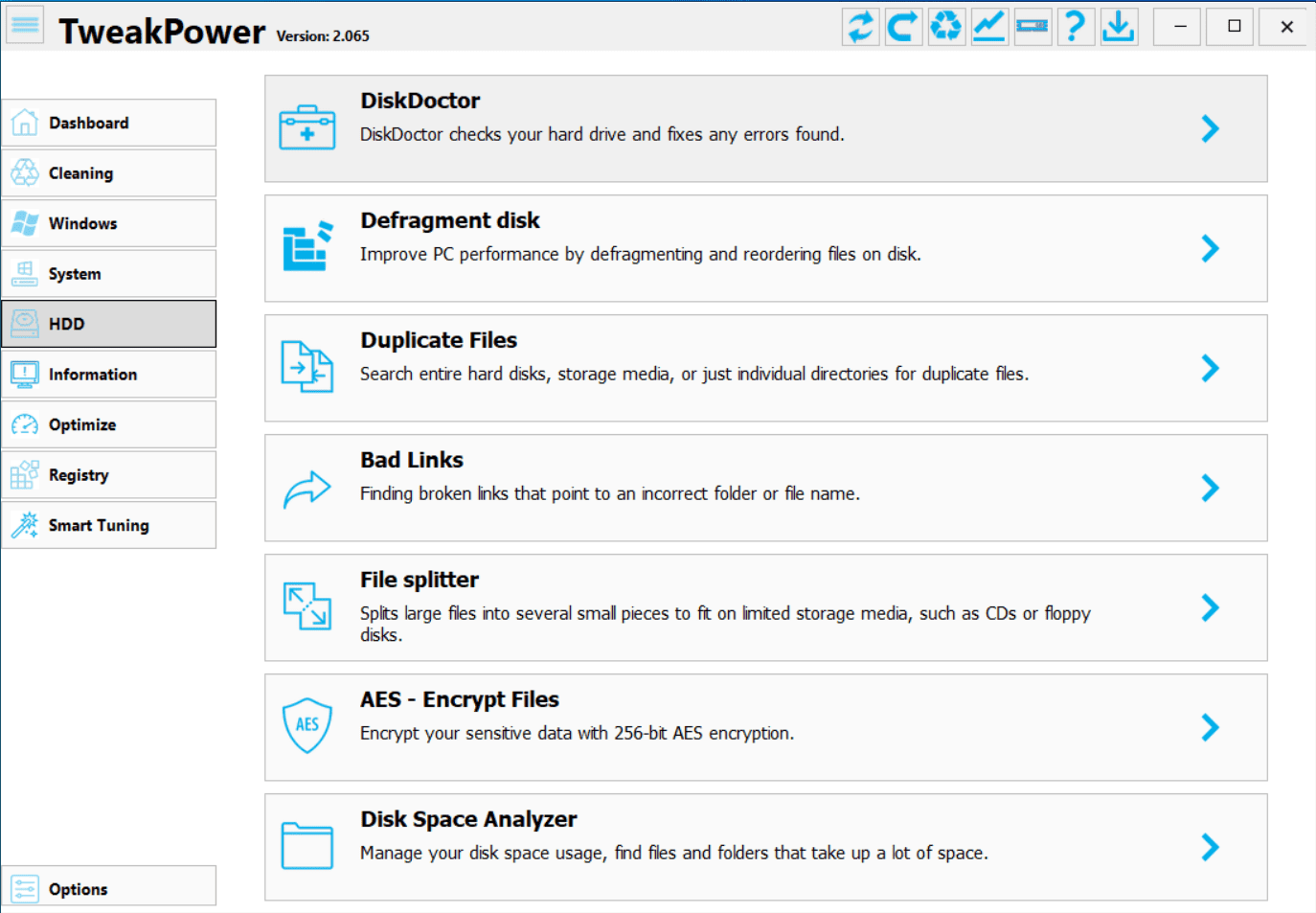The height and width of the screenshot is (913, 1316).
Task: Expand Defragment disk with its right chevron
Action: click(x=1211, y=248)
